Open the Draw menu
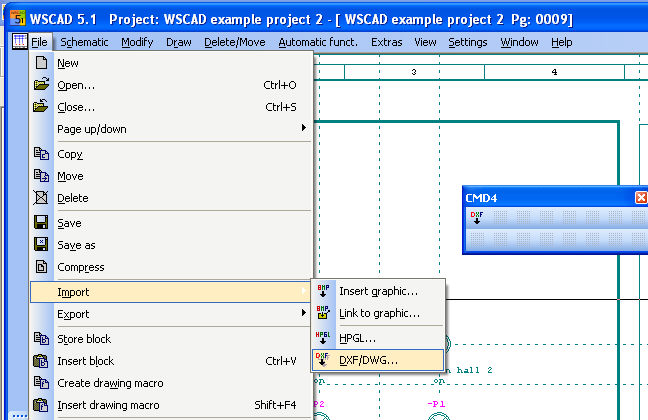648x420 pixels. tap(179, 42)
